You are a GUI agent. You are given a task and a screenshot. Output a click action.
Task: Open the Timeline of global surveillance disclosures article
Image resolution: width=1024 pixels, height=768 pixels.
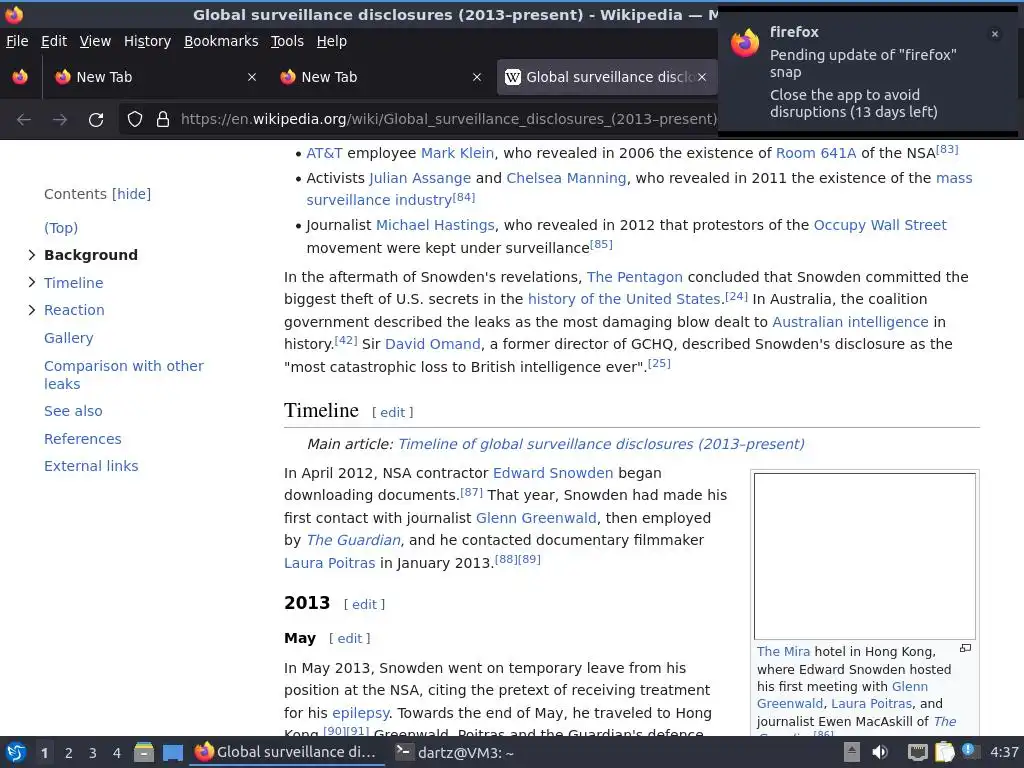pos(601,444)
